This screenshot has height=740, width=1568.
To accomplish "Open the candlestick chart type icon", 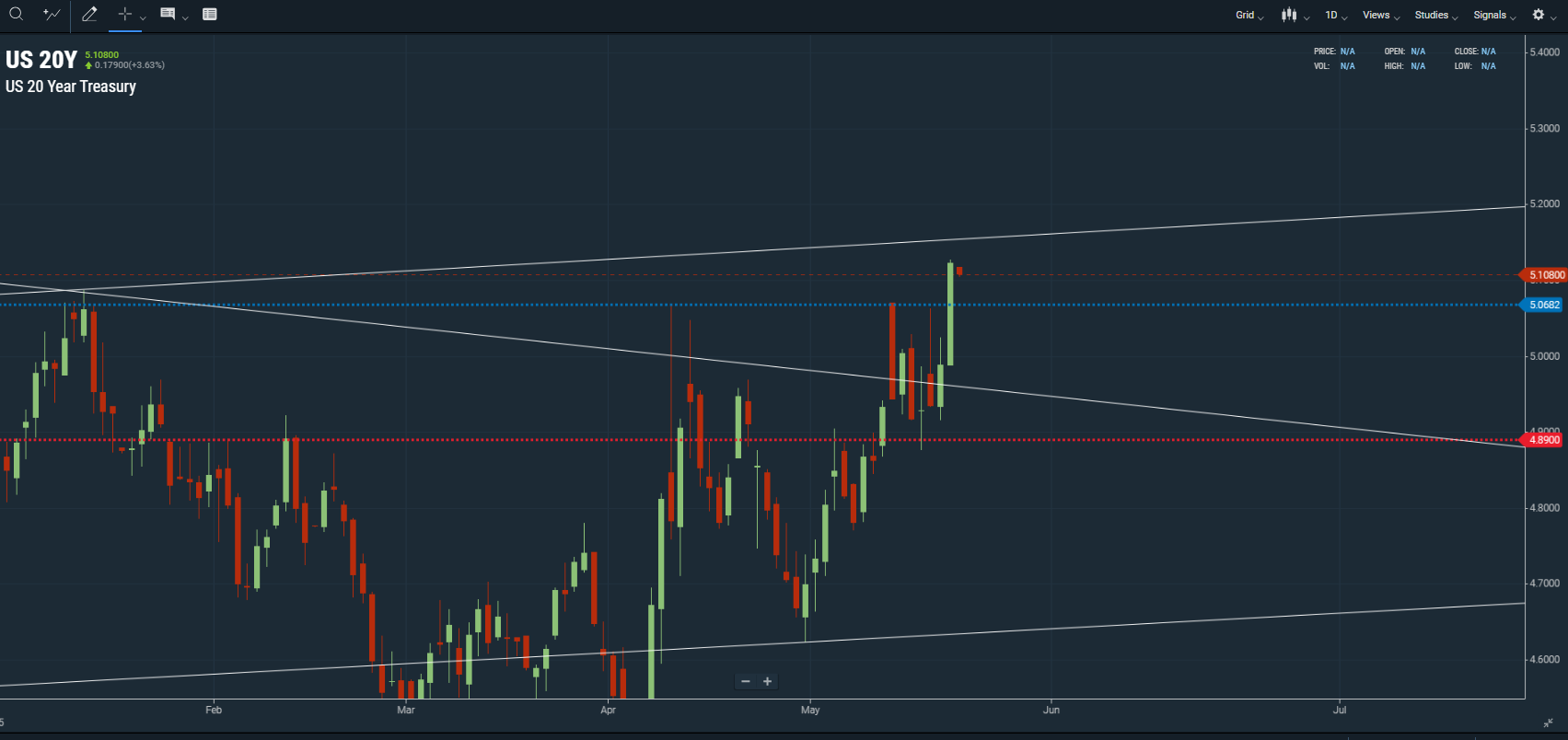I will click(x=1289, y=15).
